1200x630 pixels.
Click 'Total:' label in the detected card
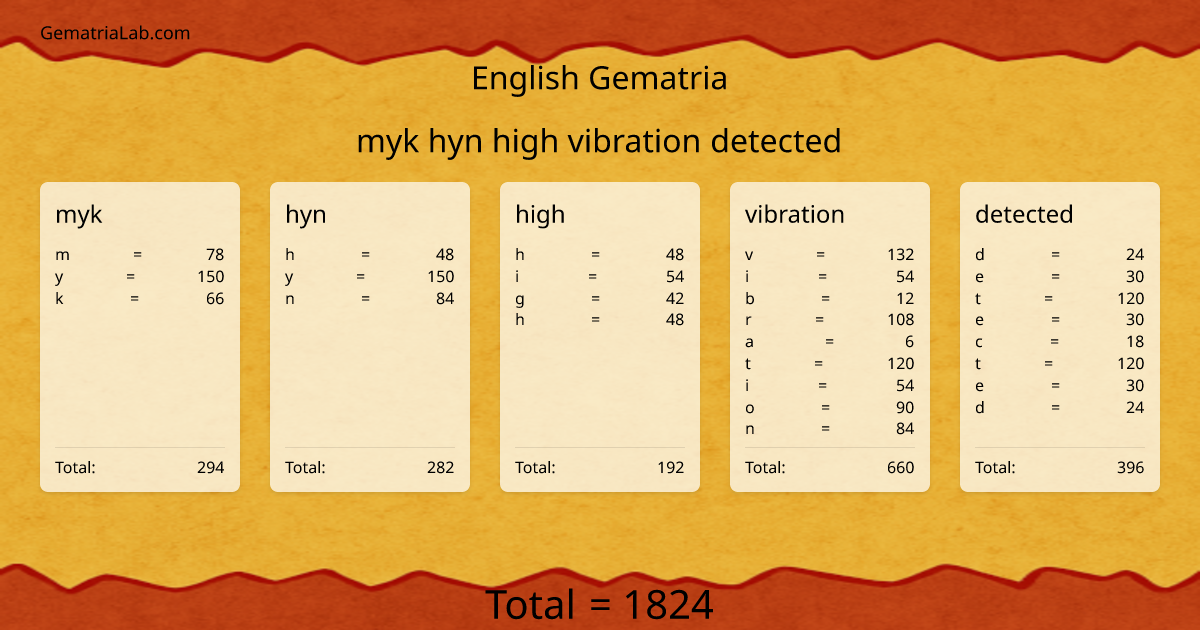tap(995, 467)
